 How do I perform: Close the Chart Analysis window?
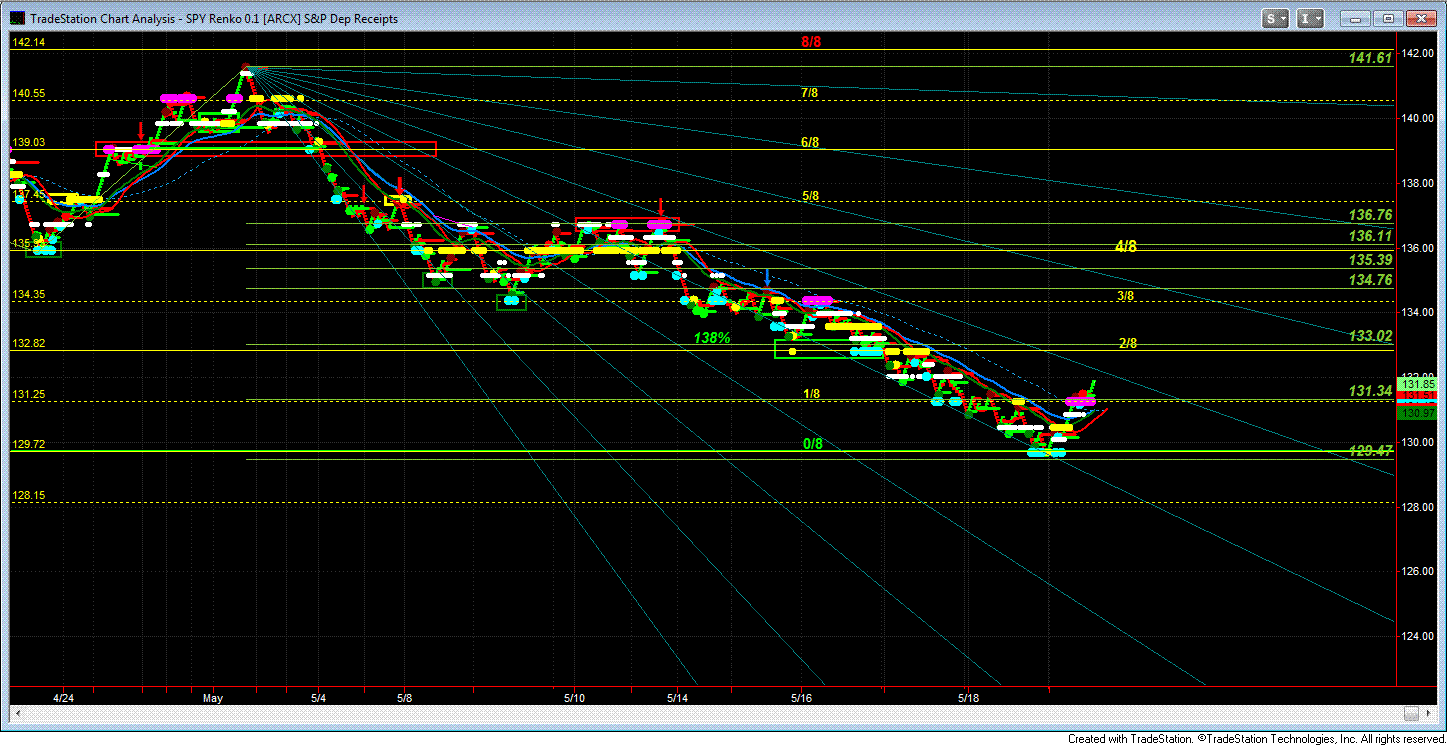1420,18
